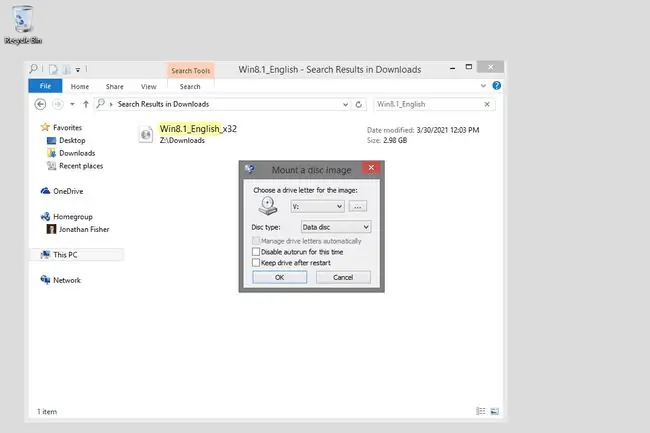Switch to the View ribbon tab
The height and width of the screenshot is (433, 650).
tap(148, 87)
